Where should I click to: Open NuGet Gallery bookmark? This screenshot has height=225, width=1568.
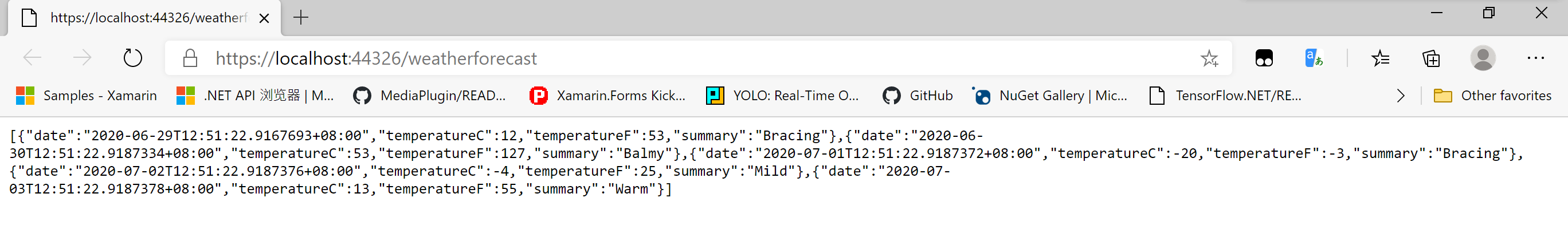click(1050, 96)
